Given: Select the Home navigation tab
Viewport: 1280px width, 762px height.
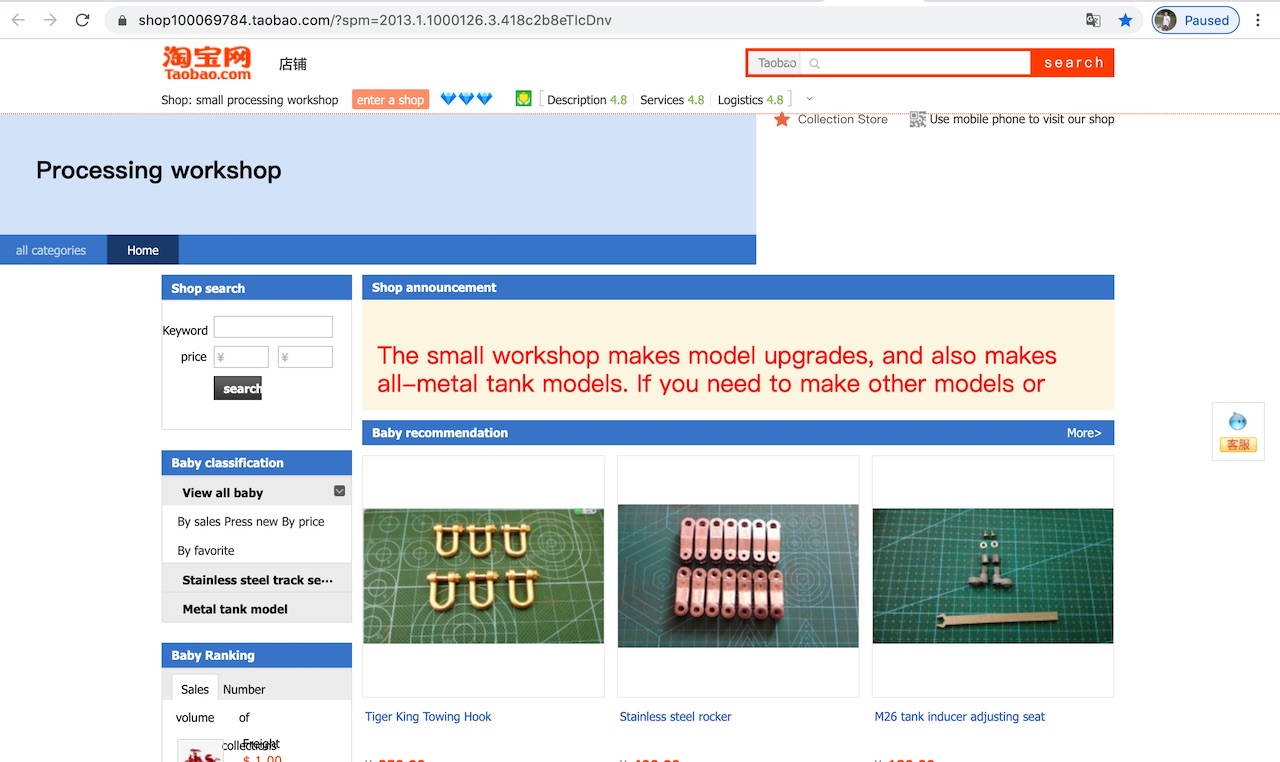Looking at the screenshot, I should [143, 250].
